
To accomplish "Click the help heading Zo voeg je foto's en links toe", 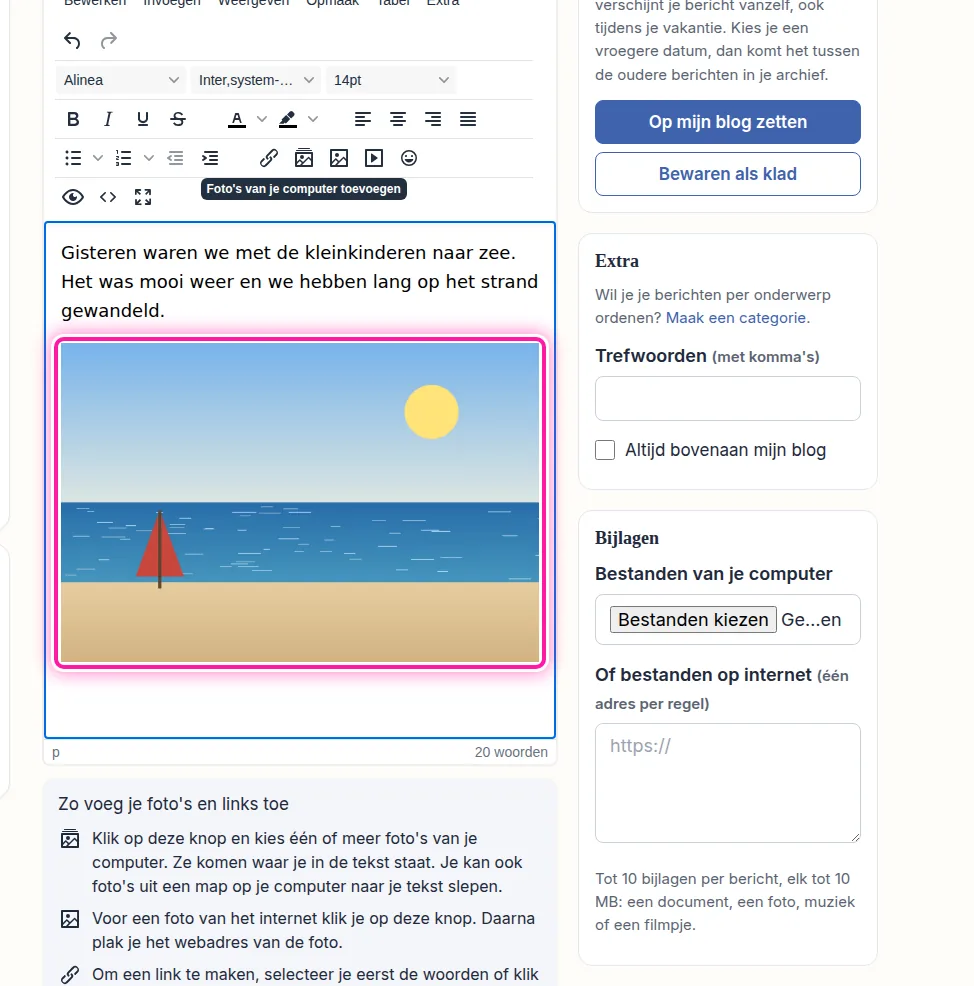I will (x=174, y=804).
